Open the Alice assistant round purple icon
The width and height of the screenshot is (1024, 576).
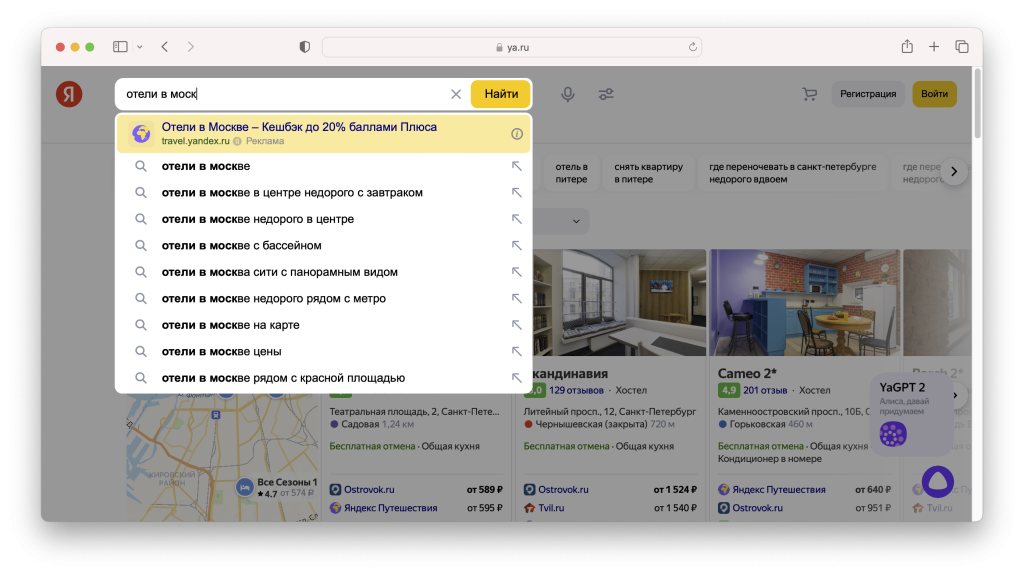(938, 481)
